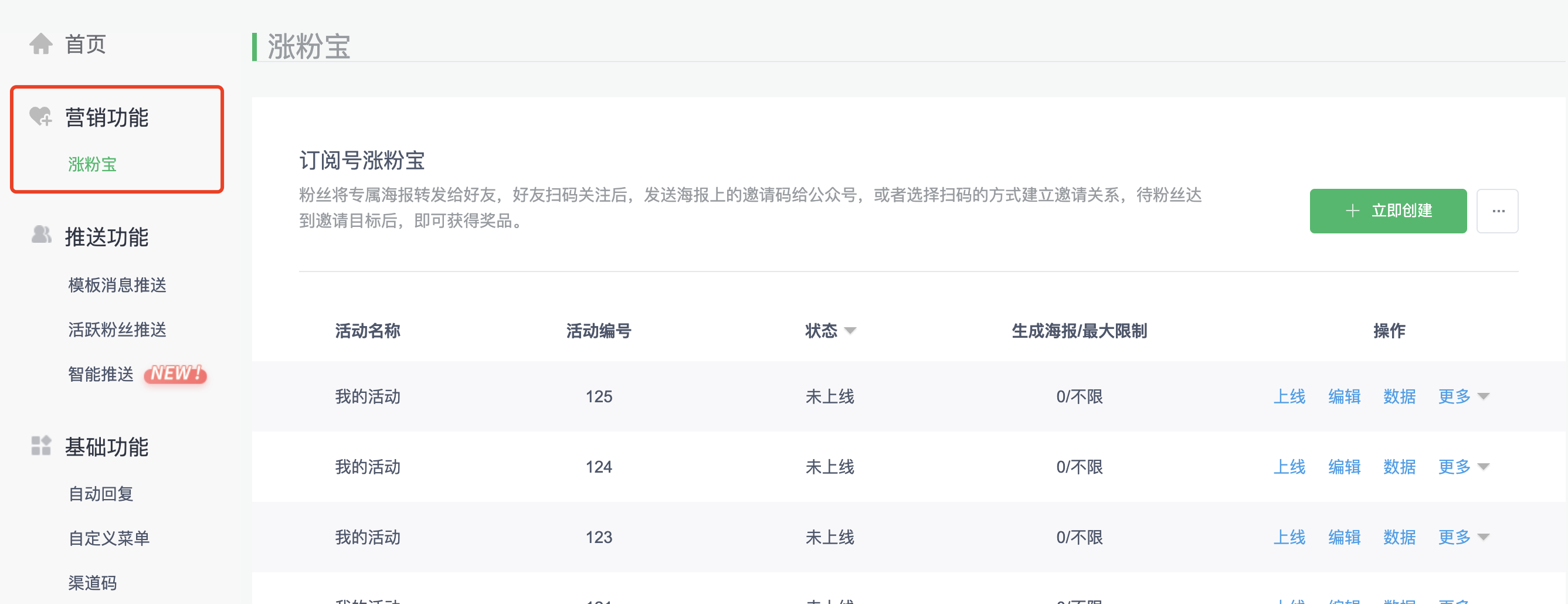Screen dimensions: 1568x604
Task: Open 模板消息推送 menu item
Action: pos(117,285)
